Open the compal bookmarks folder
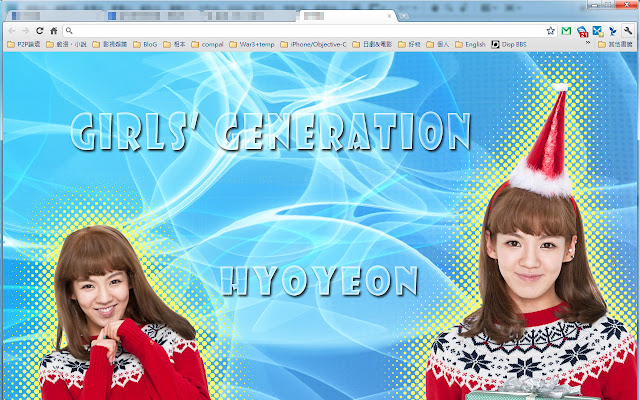640x400 pixels. pyautogui.click(x=207, y=44)
